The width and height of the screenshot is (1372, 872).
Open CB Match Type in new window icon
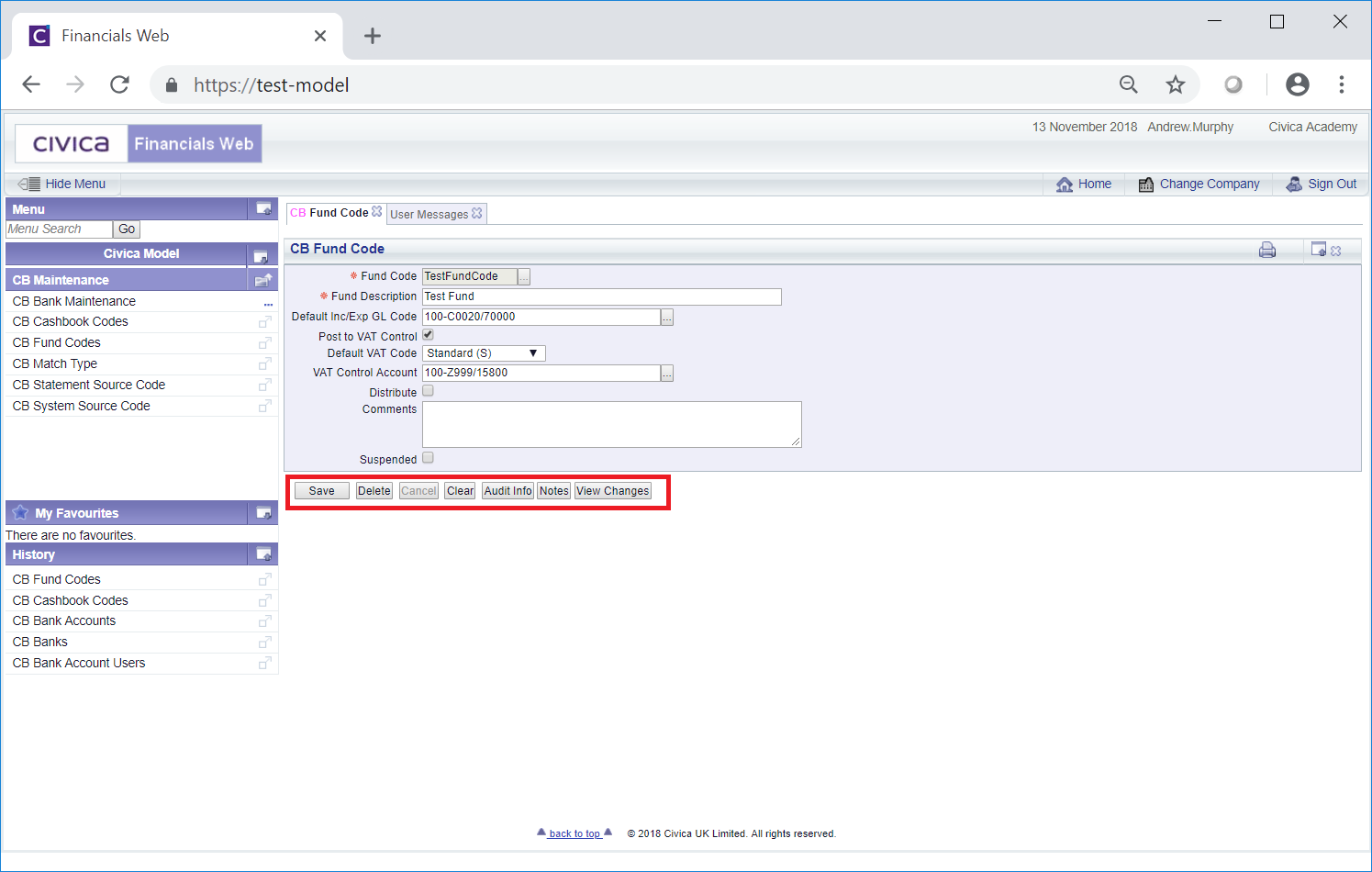tap(264, 364)
